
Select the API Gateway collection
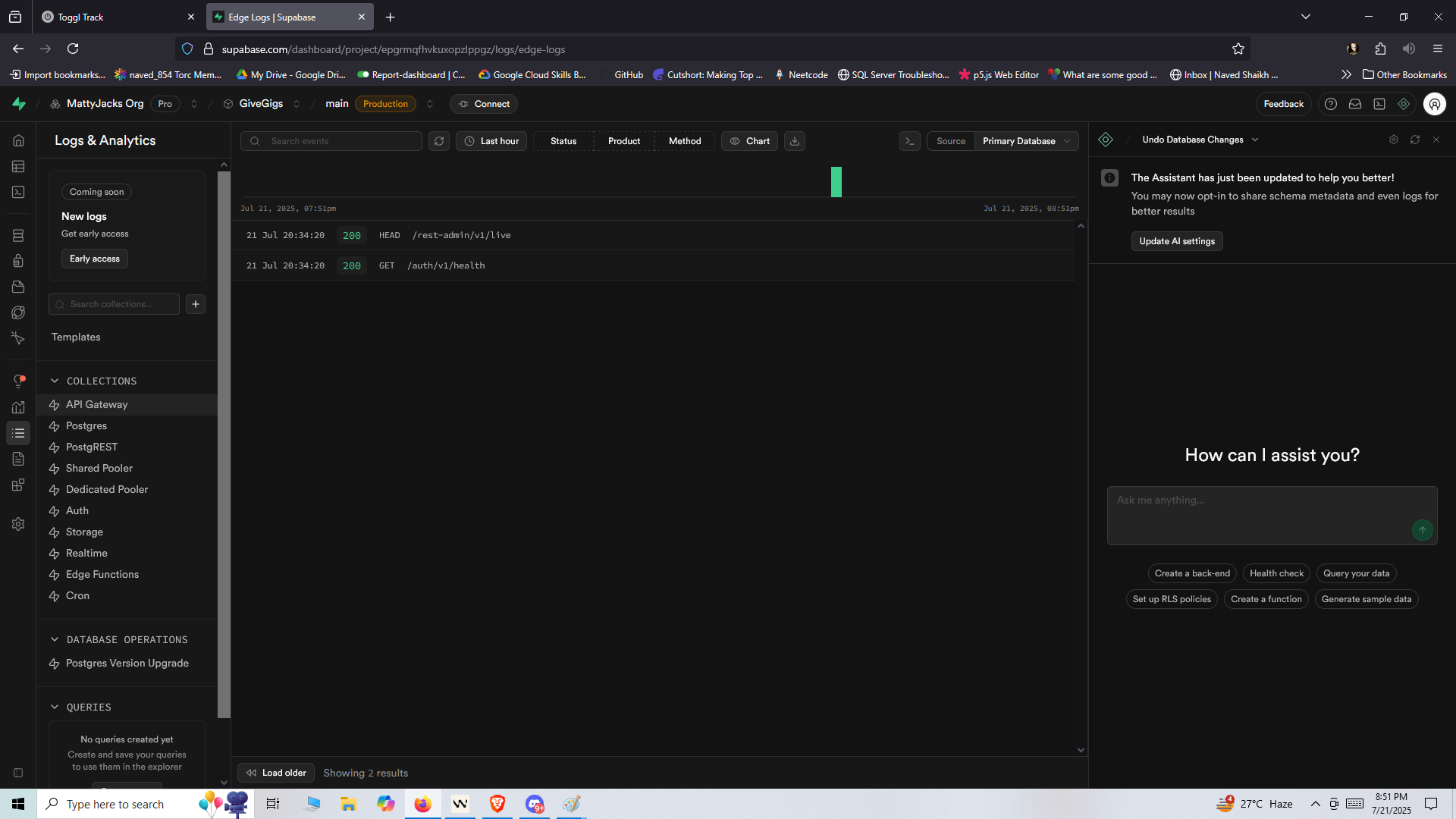click(127, 405)
